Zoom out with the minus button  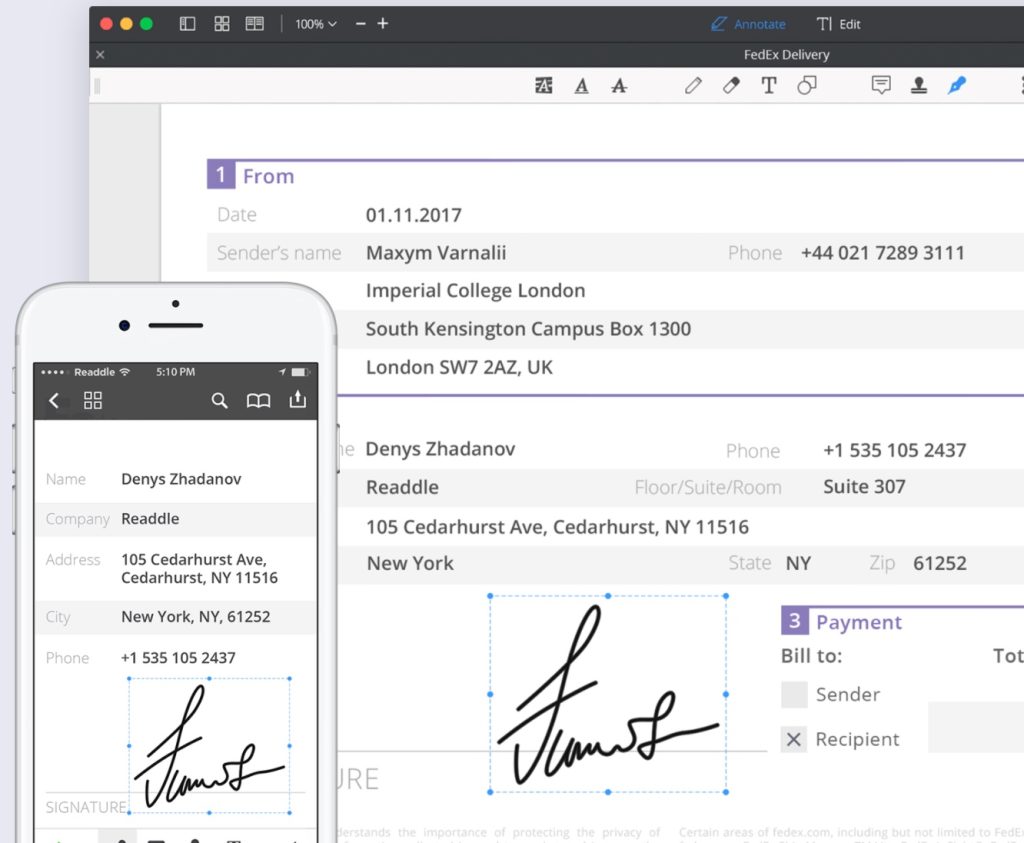tap(360, 24)
